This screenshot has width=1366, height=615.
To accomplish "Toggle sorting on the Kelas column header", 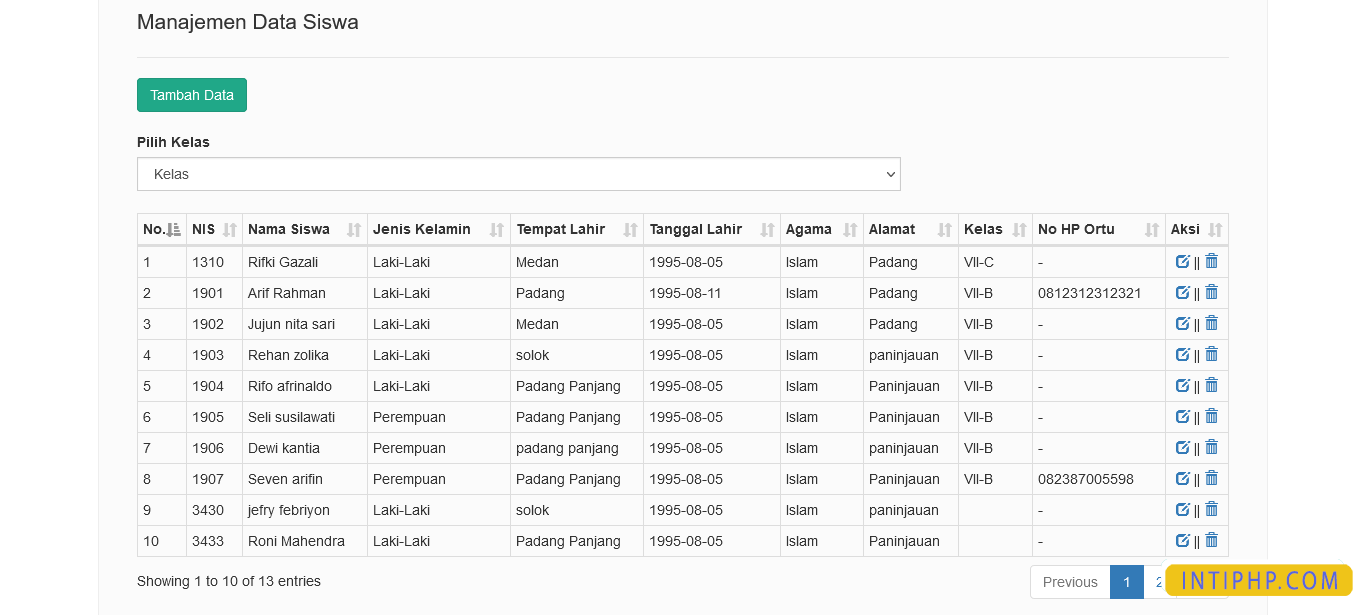I will (1019, 229).
